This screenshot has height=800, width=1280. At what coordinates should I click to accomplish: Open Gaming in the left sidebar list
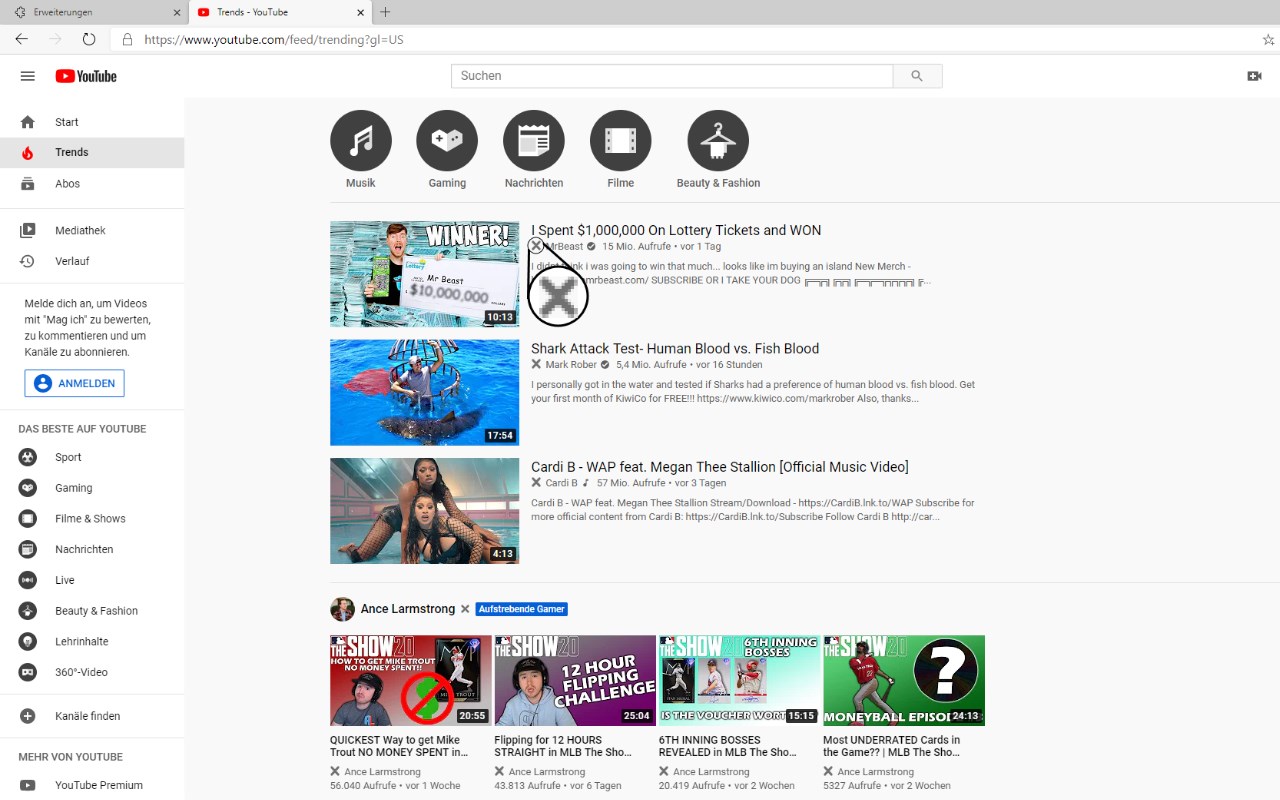click(x=92, y=488)
